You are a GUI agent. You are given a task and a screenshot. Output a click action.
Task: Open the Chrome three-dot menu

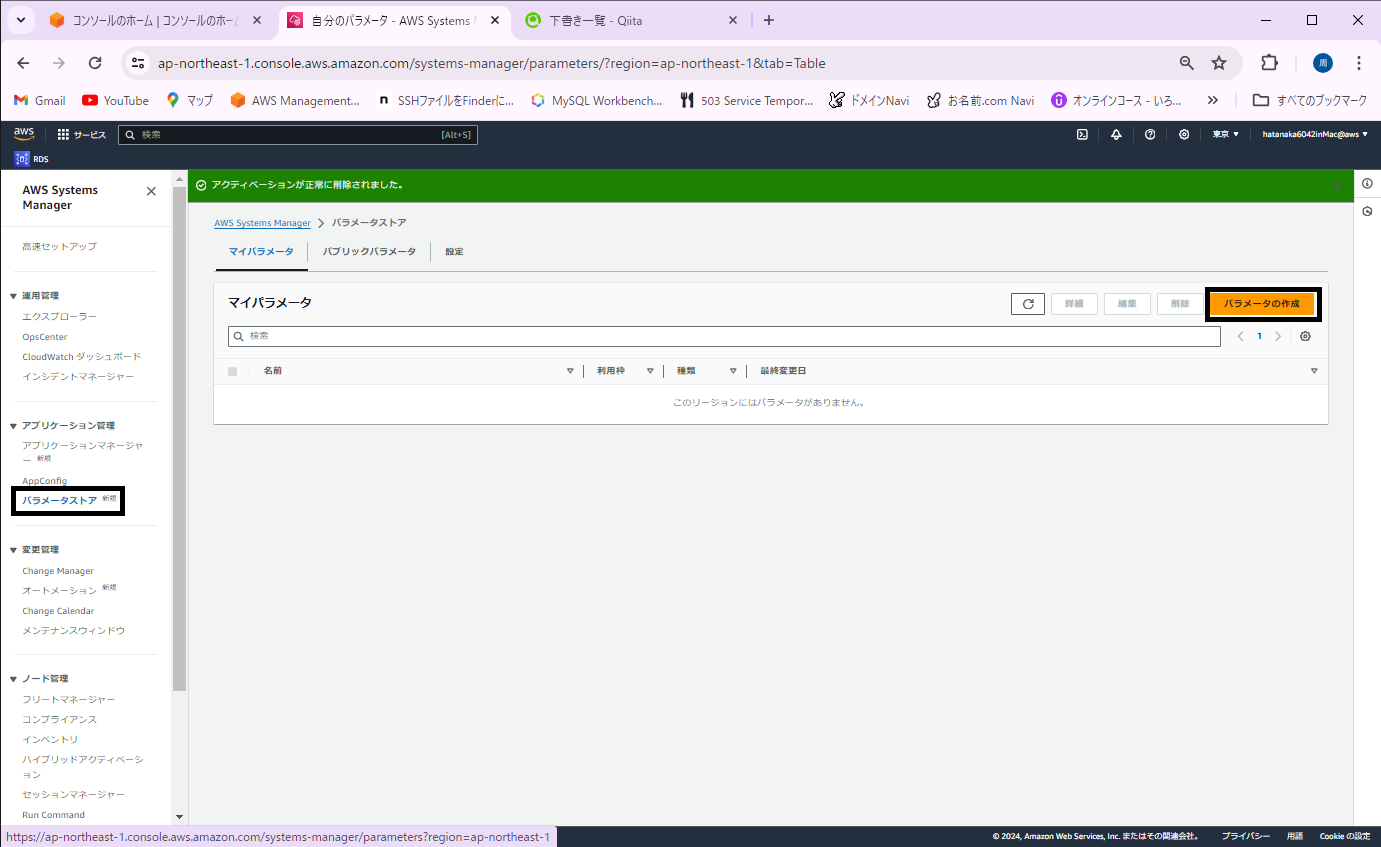click(1359, 63)
